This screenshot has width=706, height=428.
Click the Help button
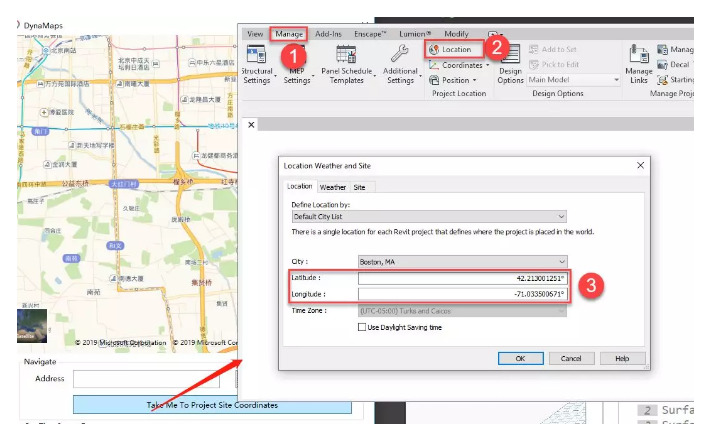click(622, 358)
